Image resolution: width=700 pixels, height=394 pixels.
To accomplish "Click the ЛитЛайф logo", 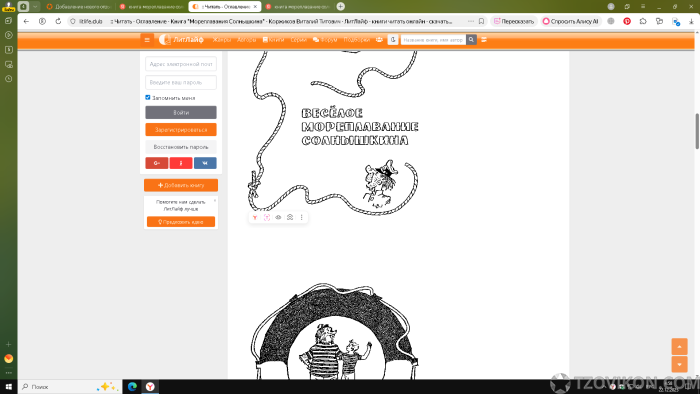I will (x=181, y=40).
